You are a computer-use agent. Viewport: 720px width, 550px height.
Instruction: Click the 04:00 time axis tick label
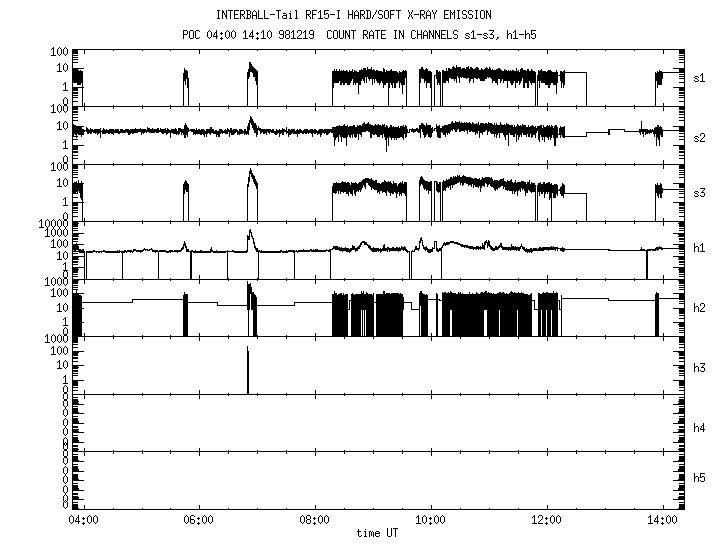coord(82,521)
